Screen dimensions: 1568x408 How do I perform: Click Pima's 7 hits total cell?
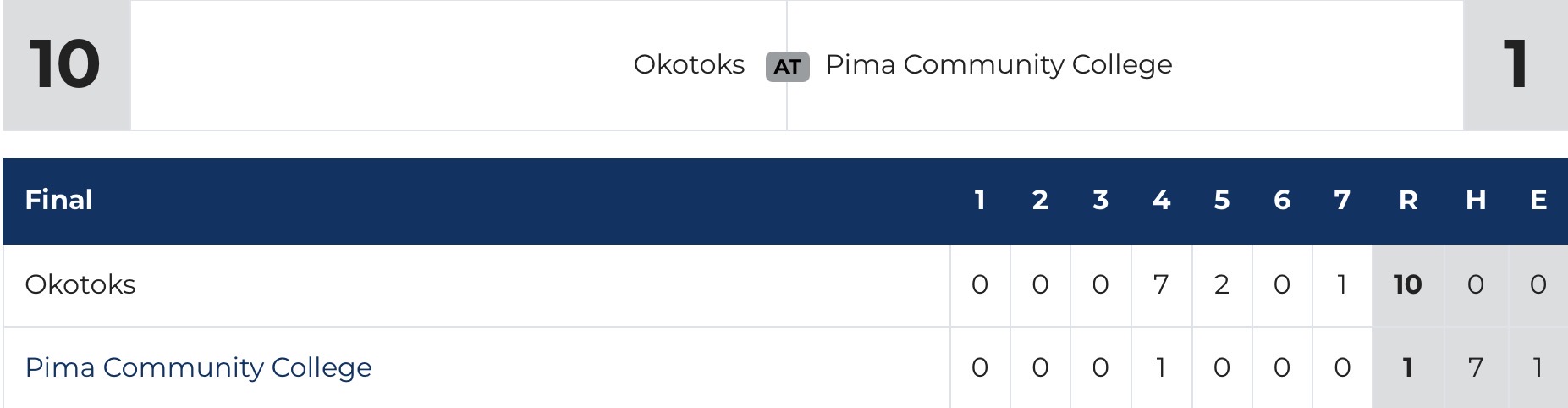(1475, 367)
